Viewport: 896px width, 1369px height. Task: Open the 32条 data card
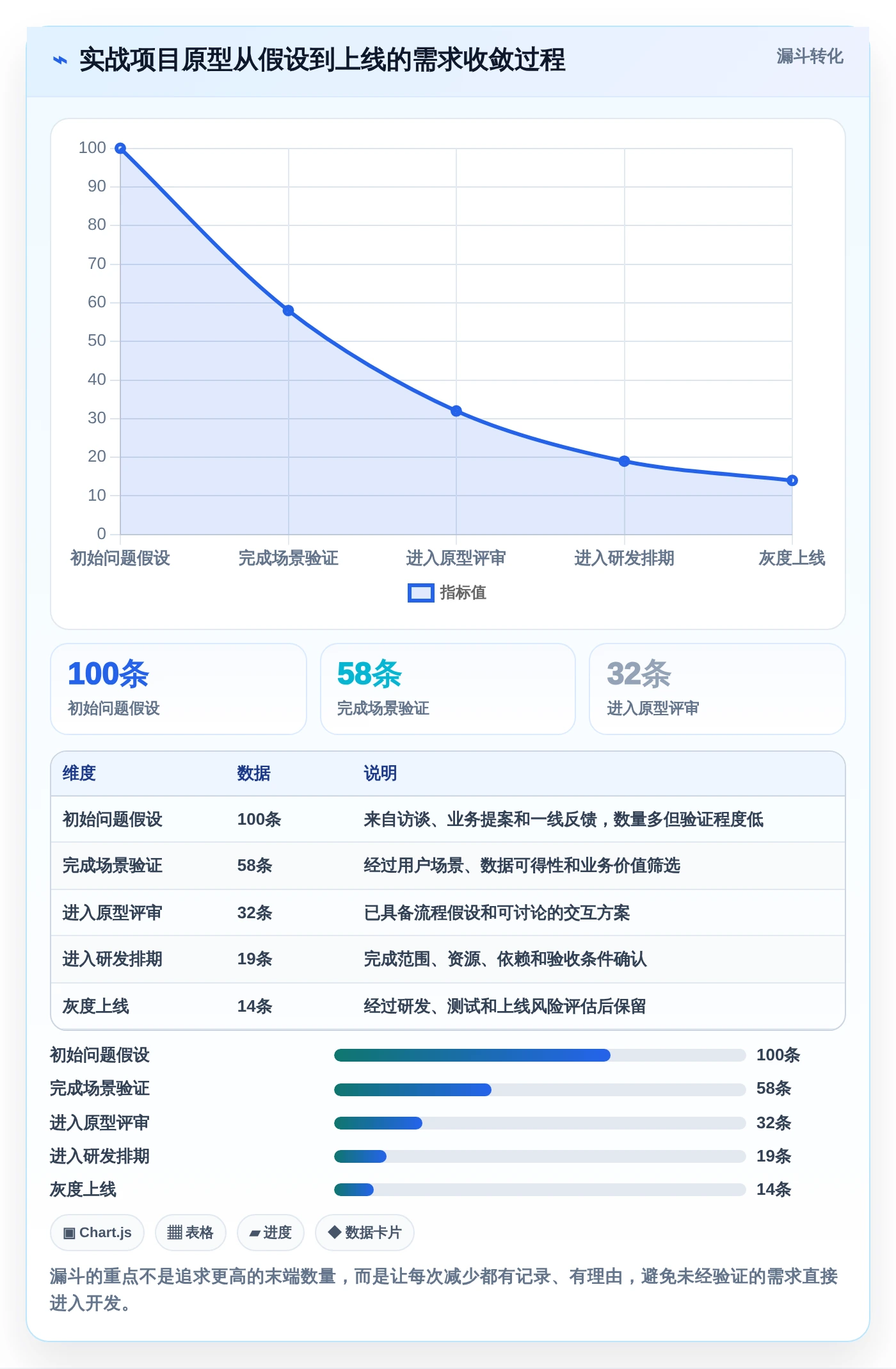click(717, 689)
